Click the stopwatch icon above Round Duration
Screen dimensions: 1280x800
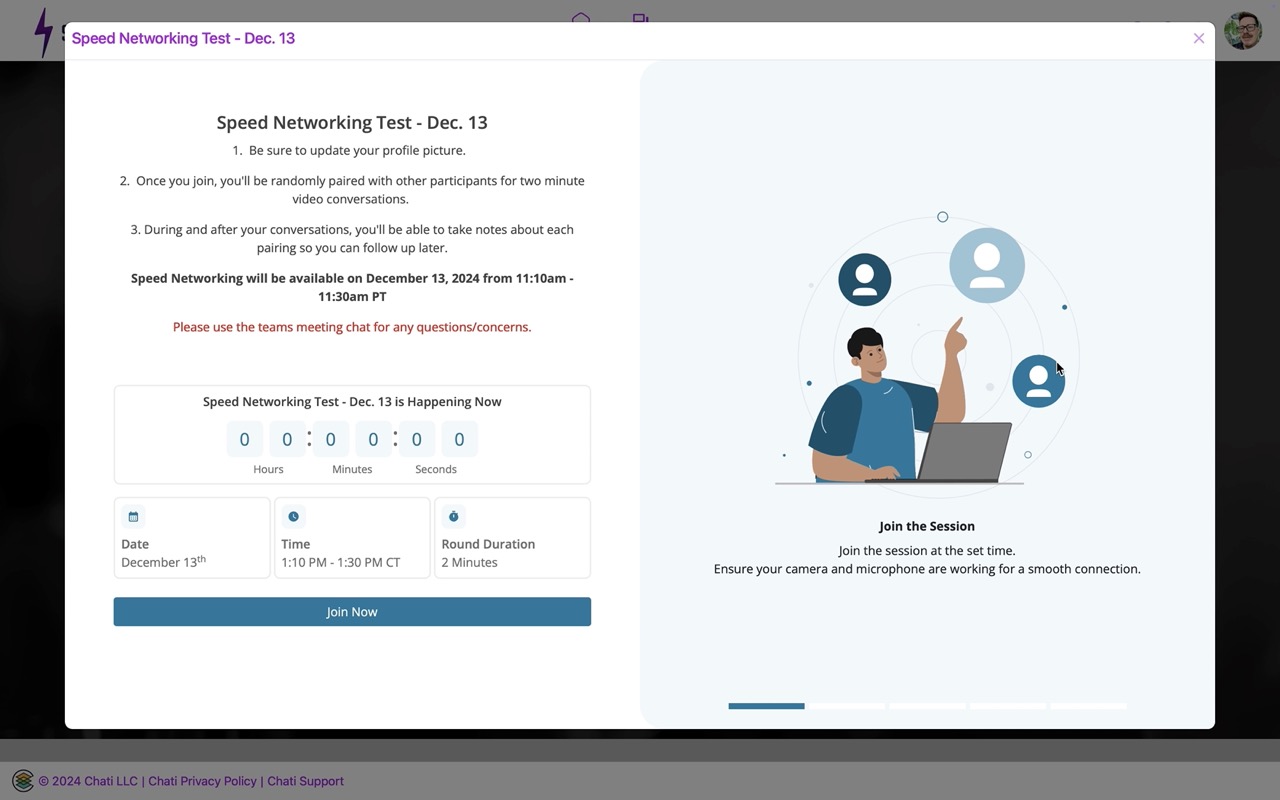(x=453, y=517)
